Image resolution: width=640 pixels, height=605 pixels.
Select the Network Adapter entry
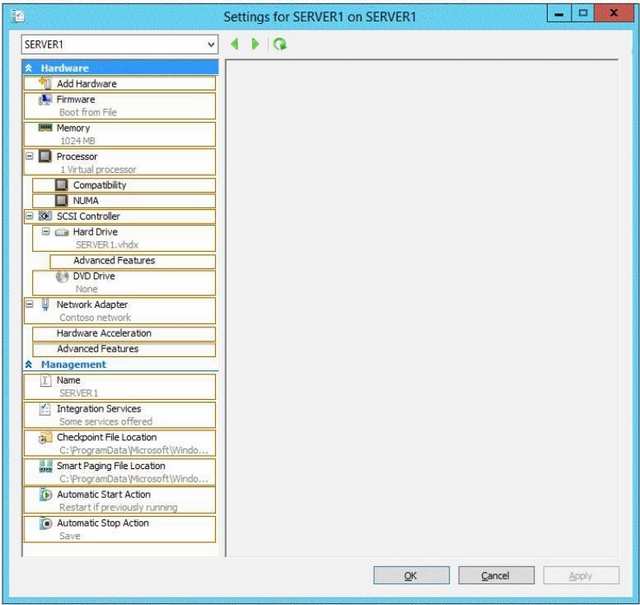point(120,311)
